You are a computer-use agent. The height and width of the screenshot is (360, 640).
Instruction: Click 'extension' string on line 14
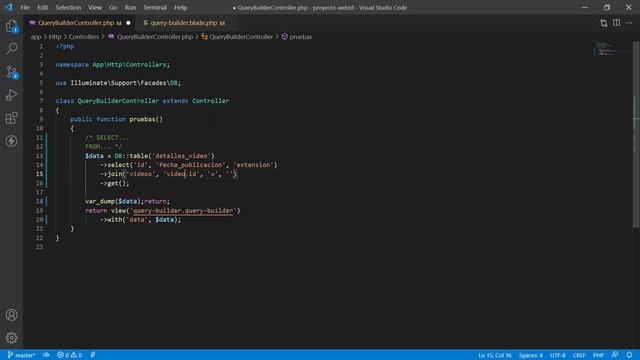253,165
